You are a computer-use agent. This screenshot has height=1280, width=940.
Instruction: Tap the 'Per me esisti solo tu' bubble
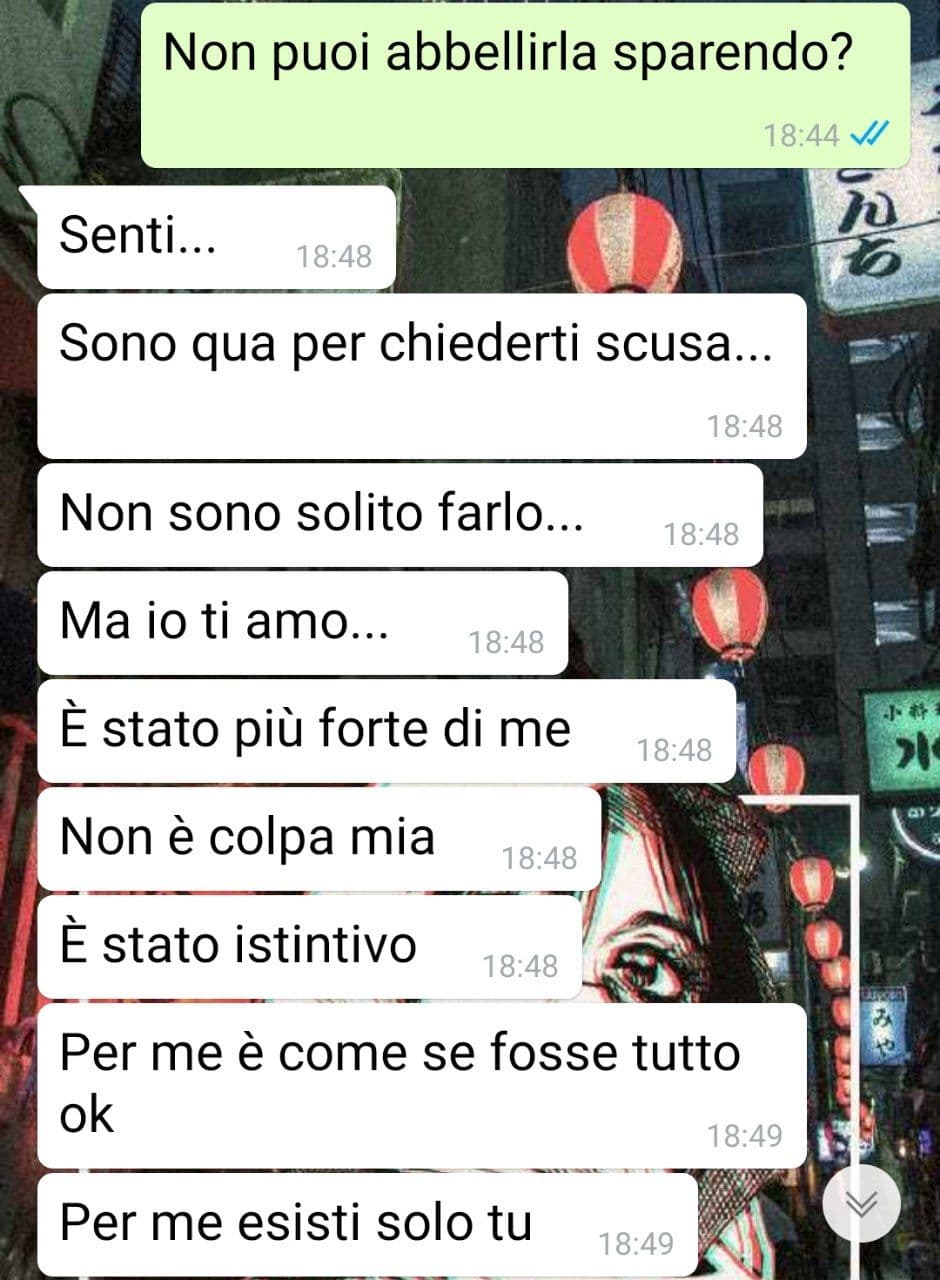(x=367, y=1225)
